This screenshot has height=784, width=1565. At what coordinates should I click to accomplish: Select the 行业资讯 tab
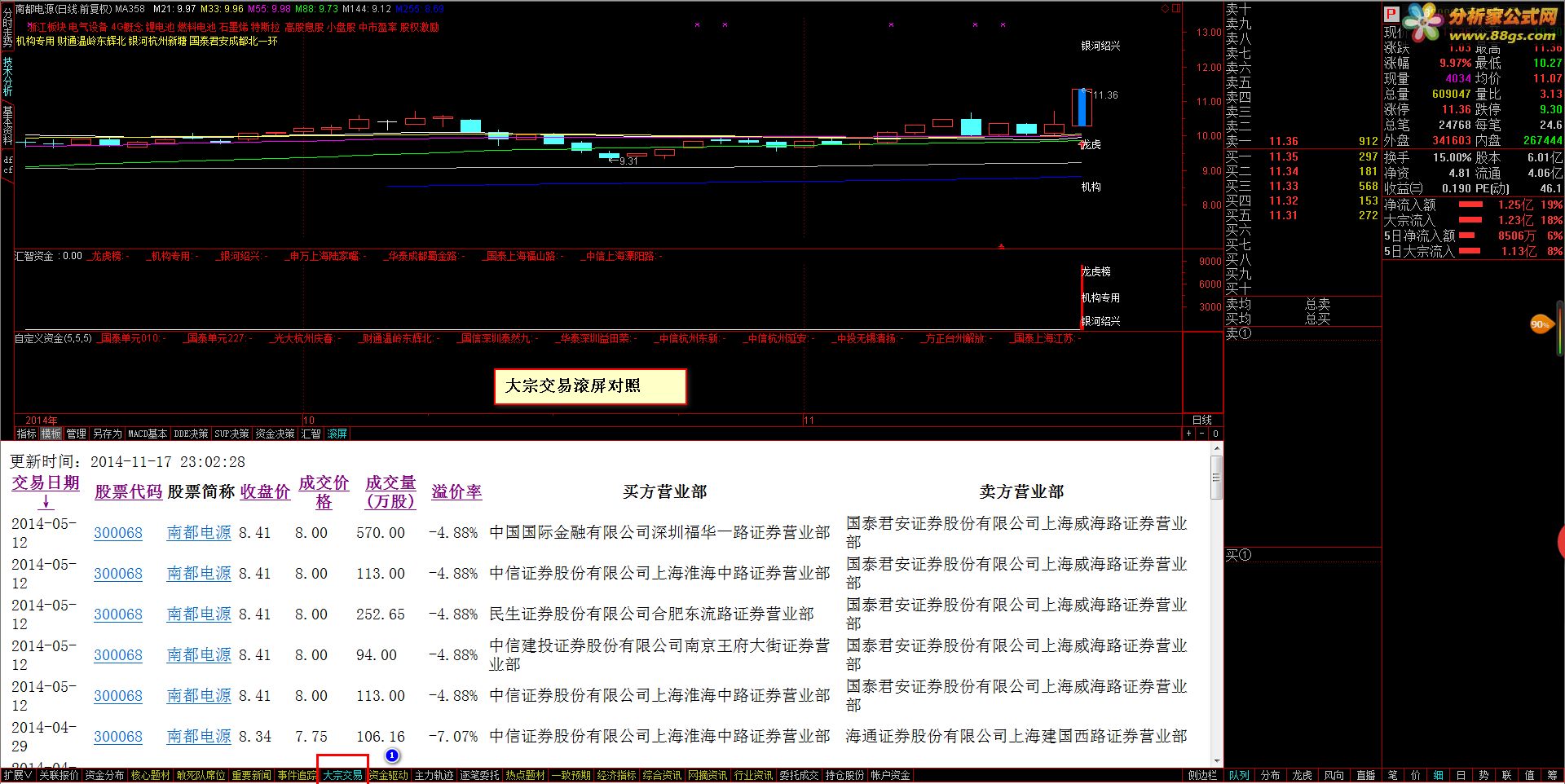coord(754,775)
